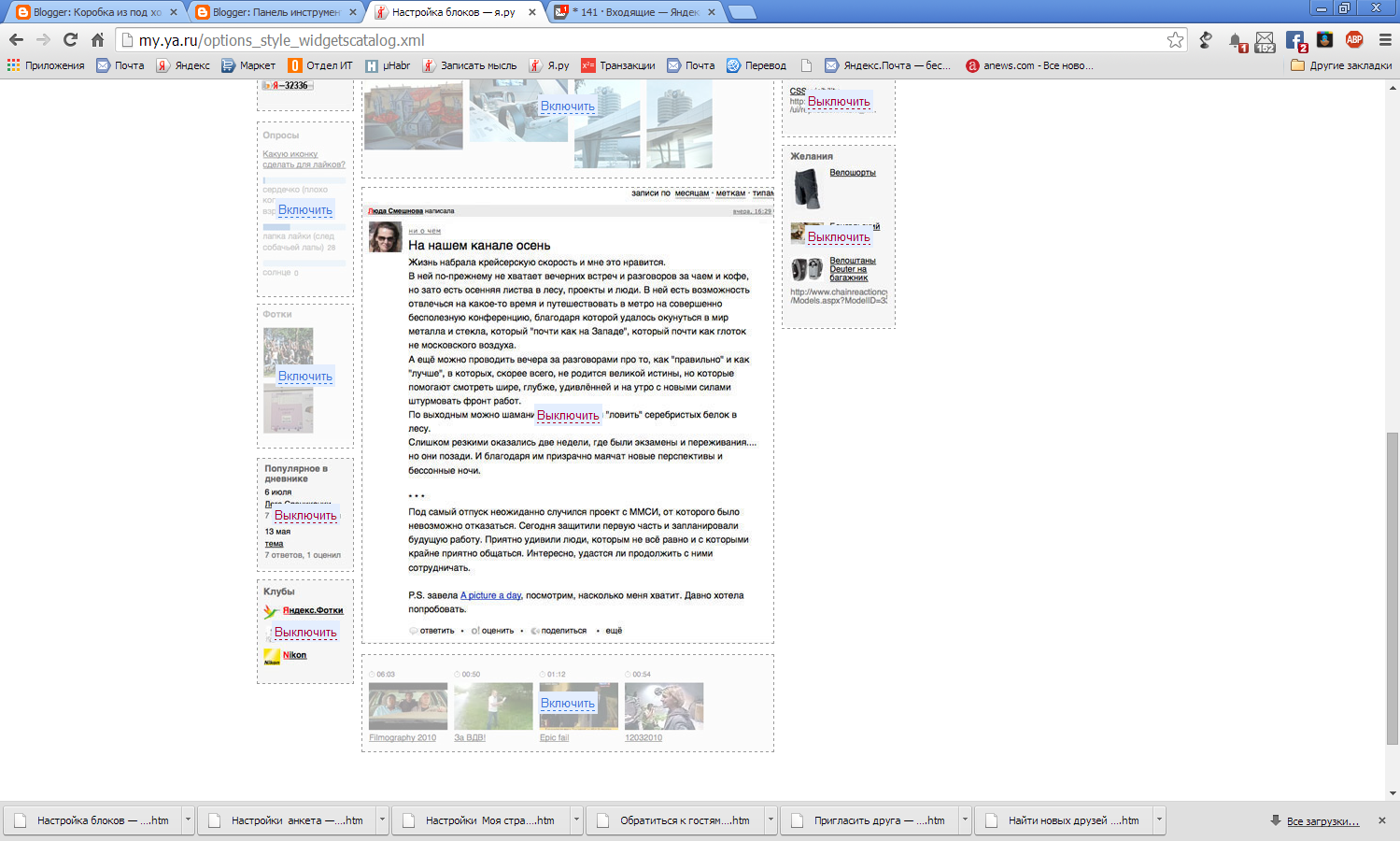Enable the Опросы poll widget block

305,210
